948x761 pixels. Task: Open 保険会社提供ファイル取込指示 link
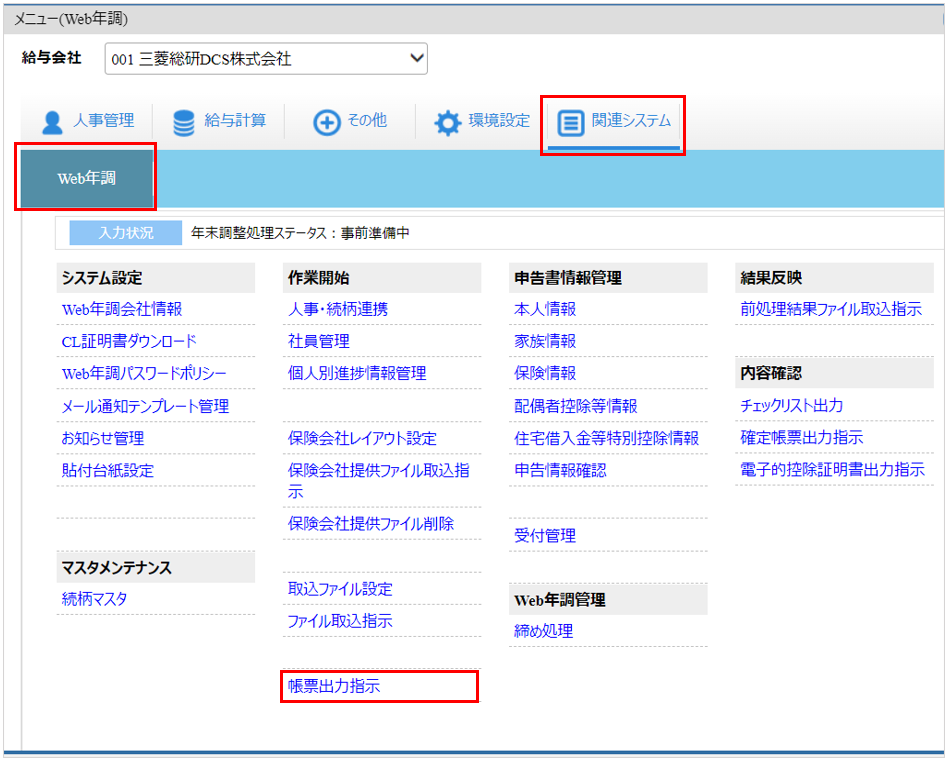[378, 481]
